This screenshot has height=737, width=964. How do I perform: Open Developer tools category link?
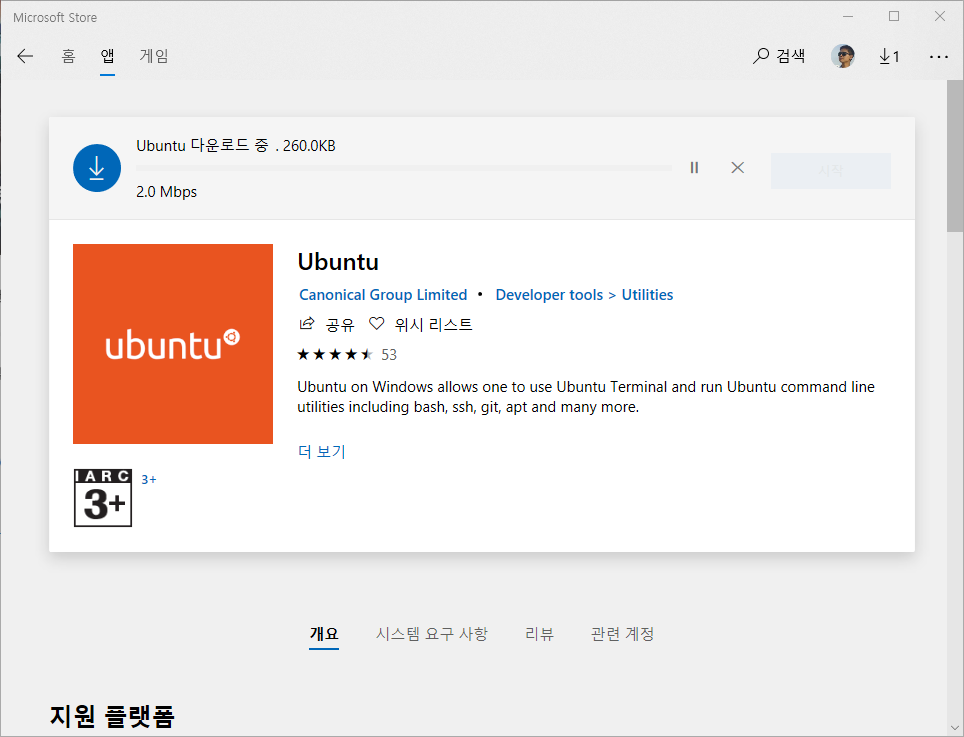pyautogui.click(x=549, y=295)
